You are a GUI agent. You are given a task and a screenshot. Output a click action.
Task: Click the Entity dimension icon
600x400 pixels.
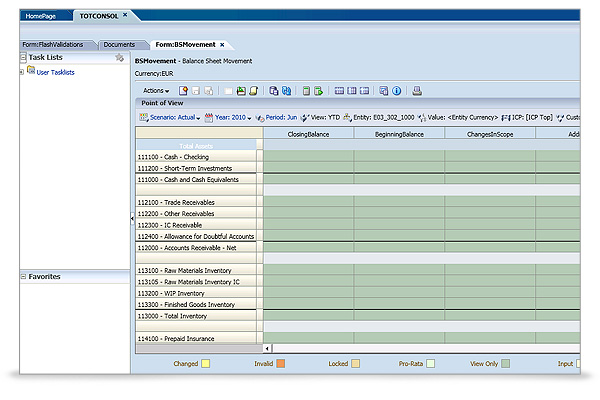[348, 117]
